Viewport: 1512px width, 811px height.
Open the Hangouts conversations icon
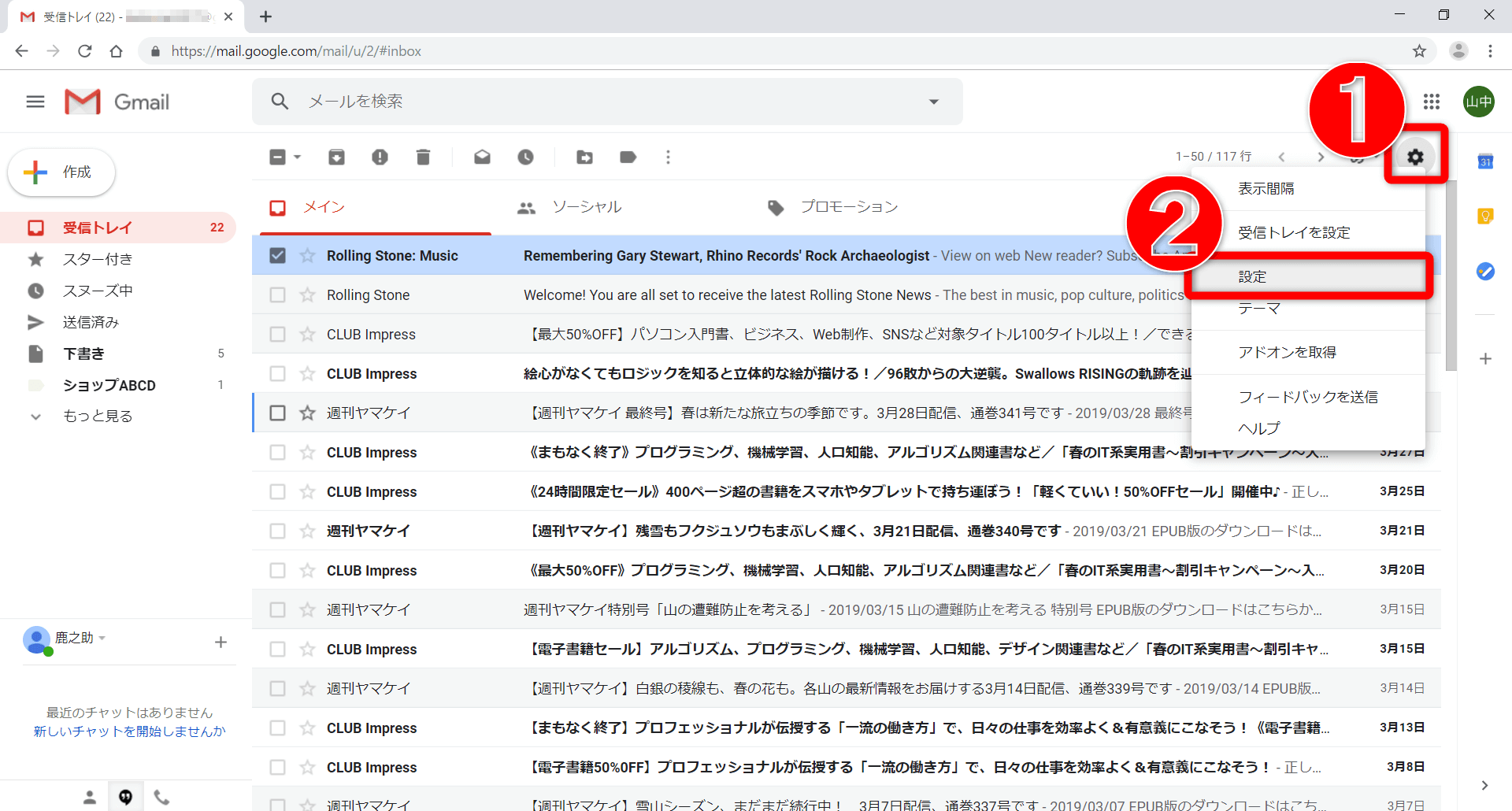pos(126,798)
